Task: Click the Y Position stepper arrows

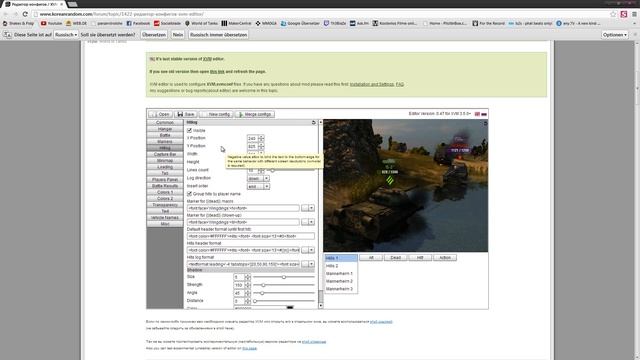Action: pos(261,146)
